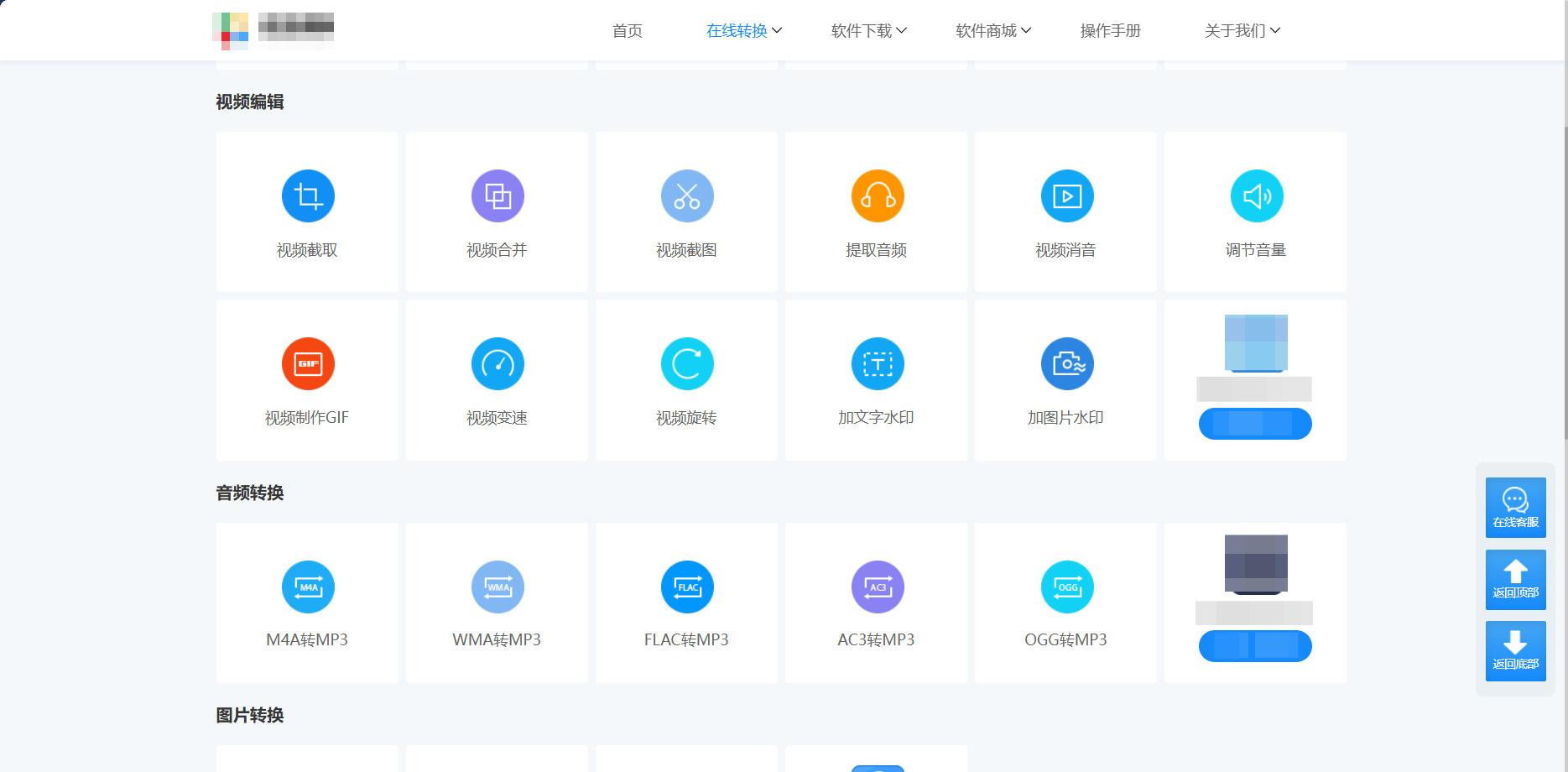
Task: Expand chevron beside 软件下载
Action: pyautogui.click(x=902, y=30)
